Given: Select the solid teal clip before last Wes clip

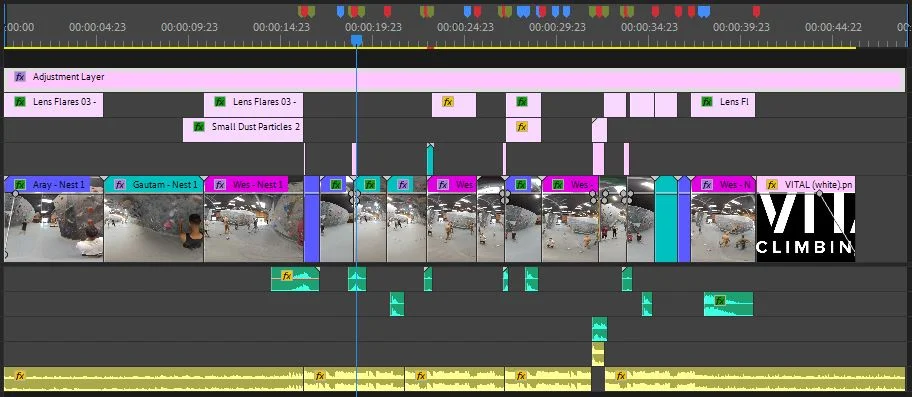Looking at the screenshot, I should pos(666,219).
